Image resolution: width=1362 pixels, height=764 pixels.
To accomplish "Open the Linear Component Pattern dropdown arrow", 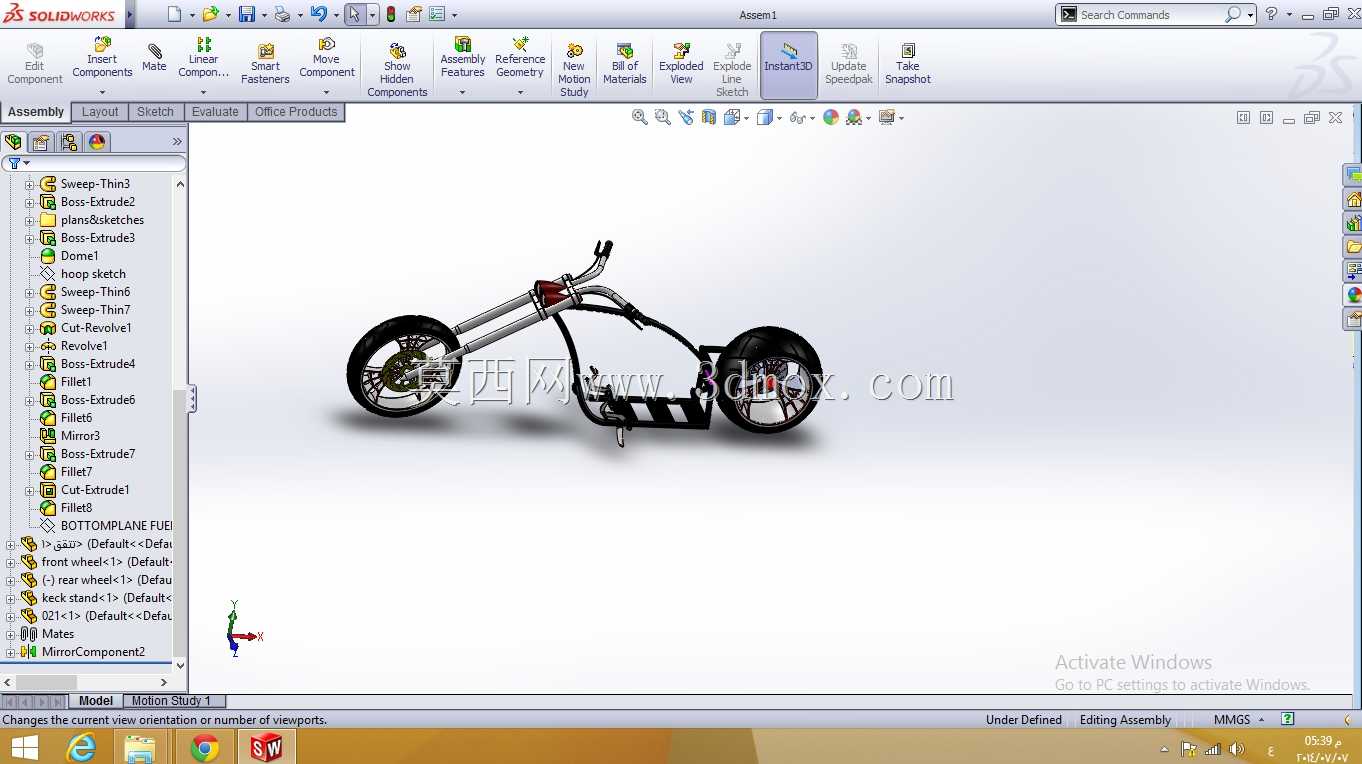I will click(x=203, y=92).
